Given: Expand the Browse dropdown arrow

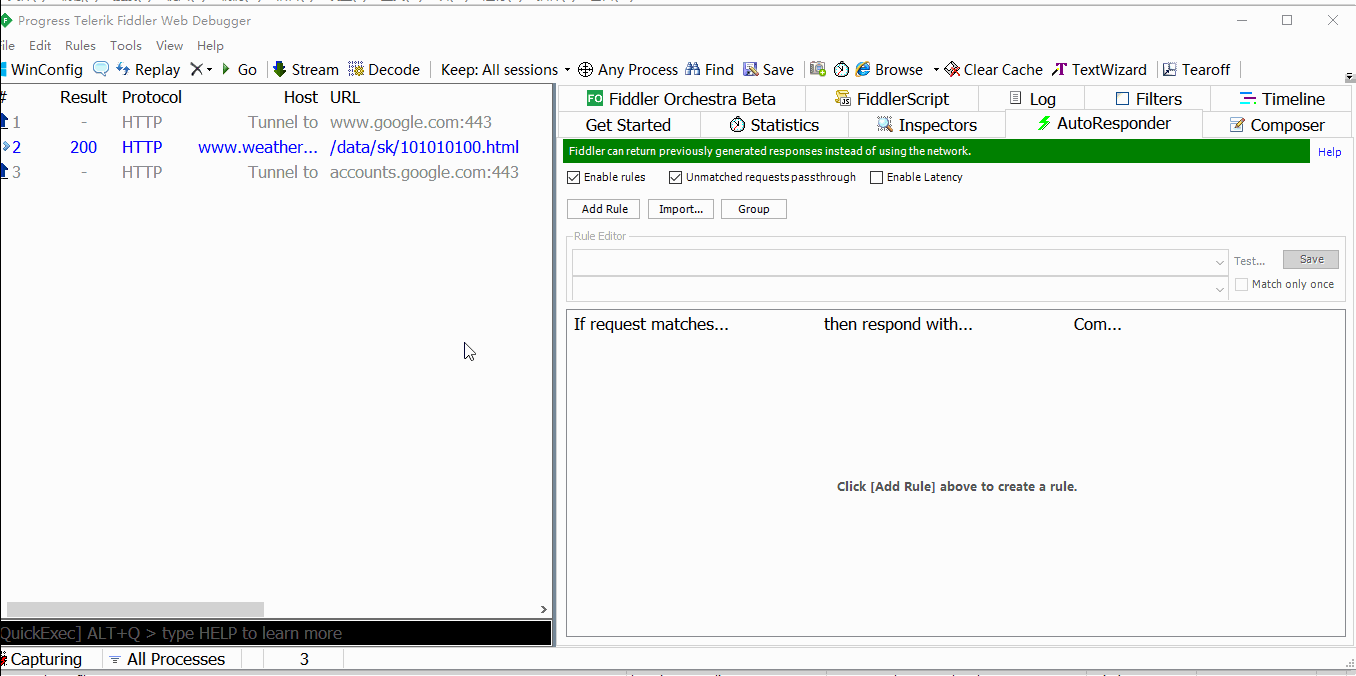Looking at the screenshot, I should (x=936, y=70).
